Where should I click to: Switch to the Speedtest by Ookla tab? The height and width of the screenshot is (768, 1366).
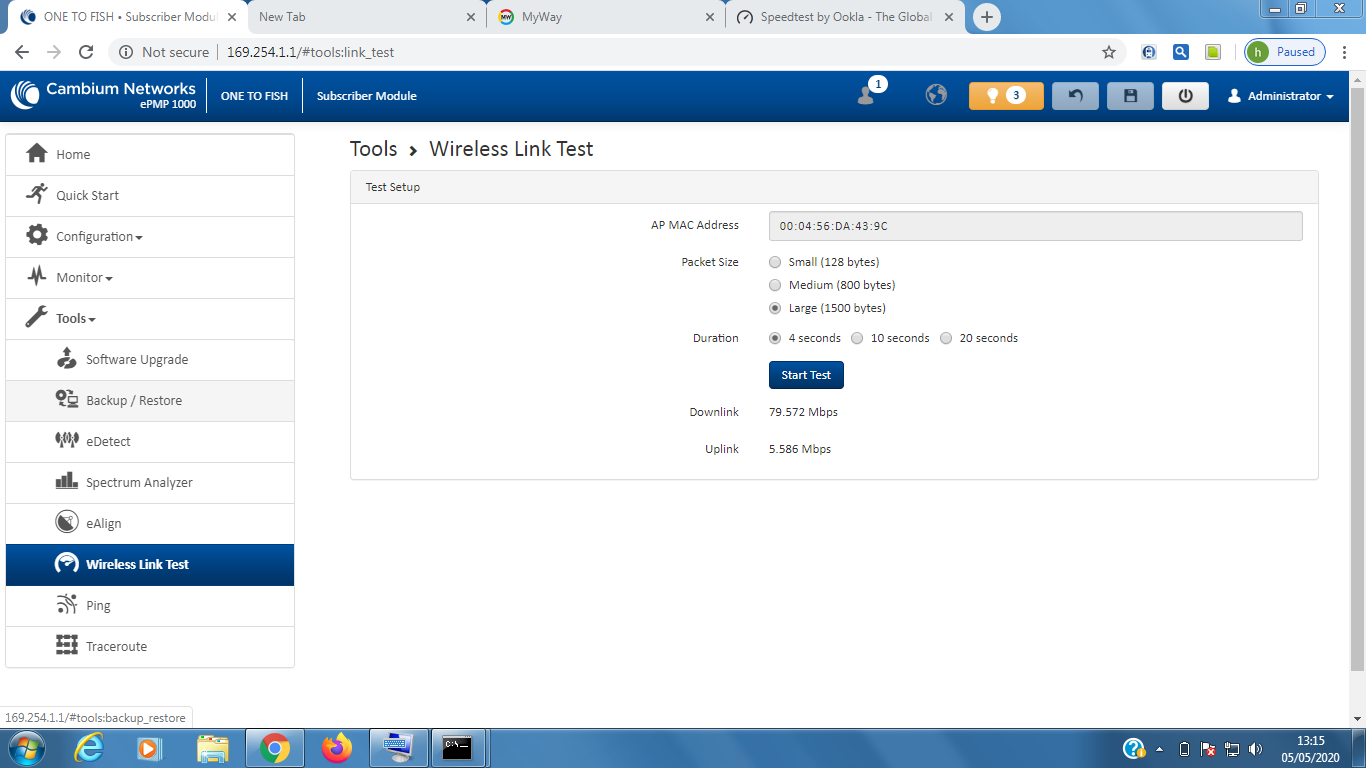click(x=845, y=17)
